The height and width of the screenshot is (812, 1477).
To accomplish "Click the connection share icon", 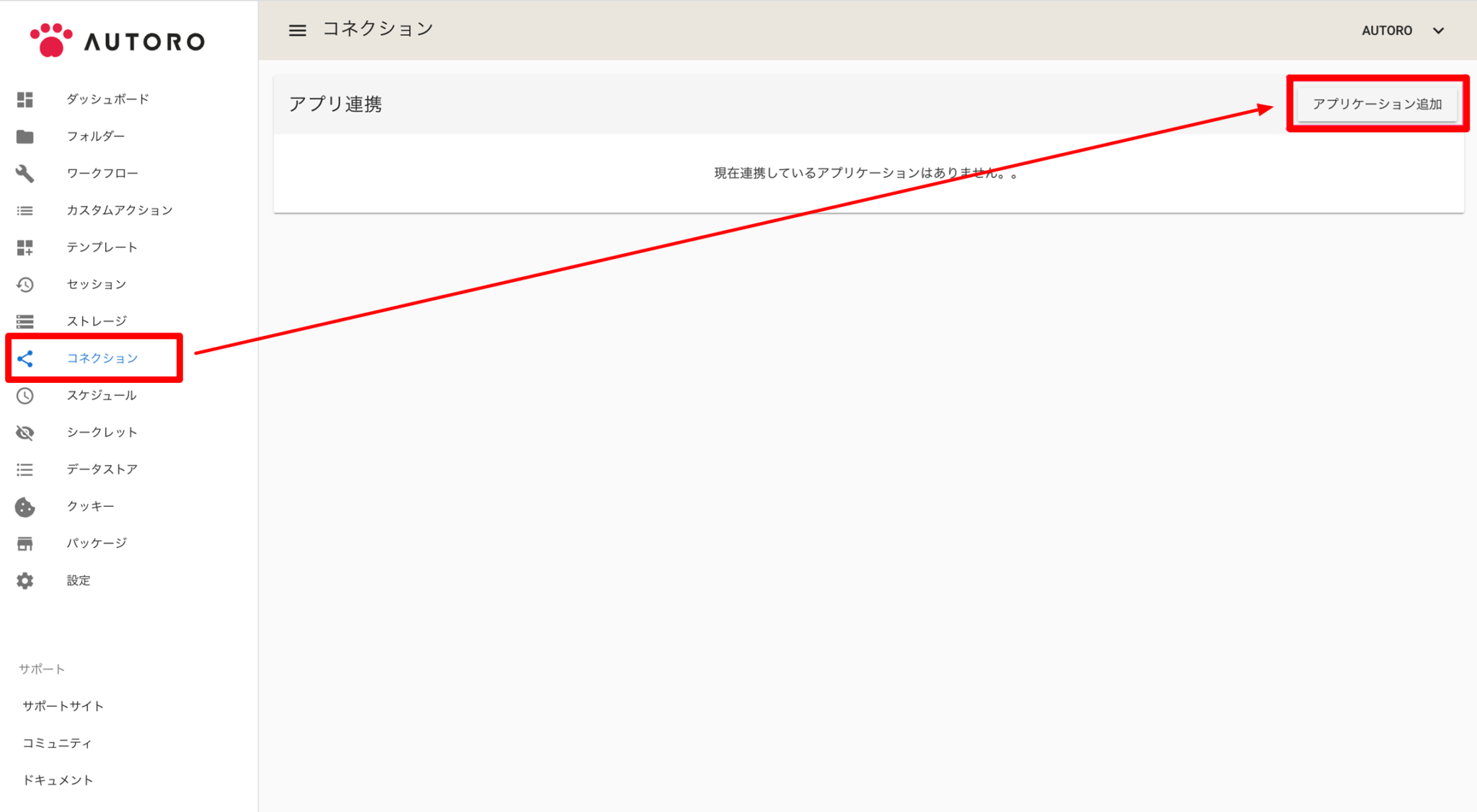I will tap(25, 358).
